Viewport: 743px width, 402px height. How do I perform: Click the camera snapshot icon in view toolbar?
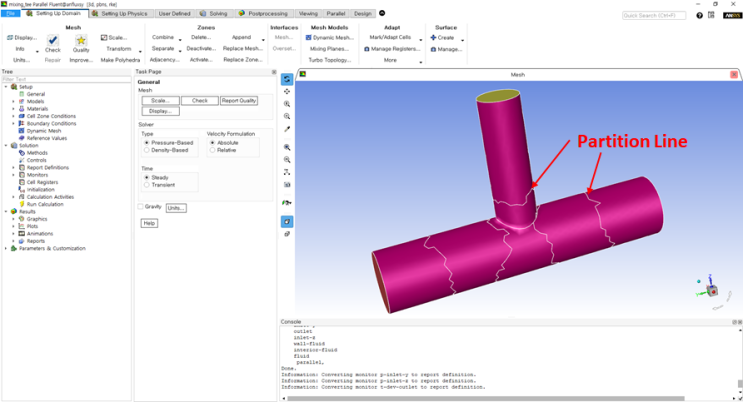point(287,184)
